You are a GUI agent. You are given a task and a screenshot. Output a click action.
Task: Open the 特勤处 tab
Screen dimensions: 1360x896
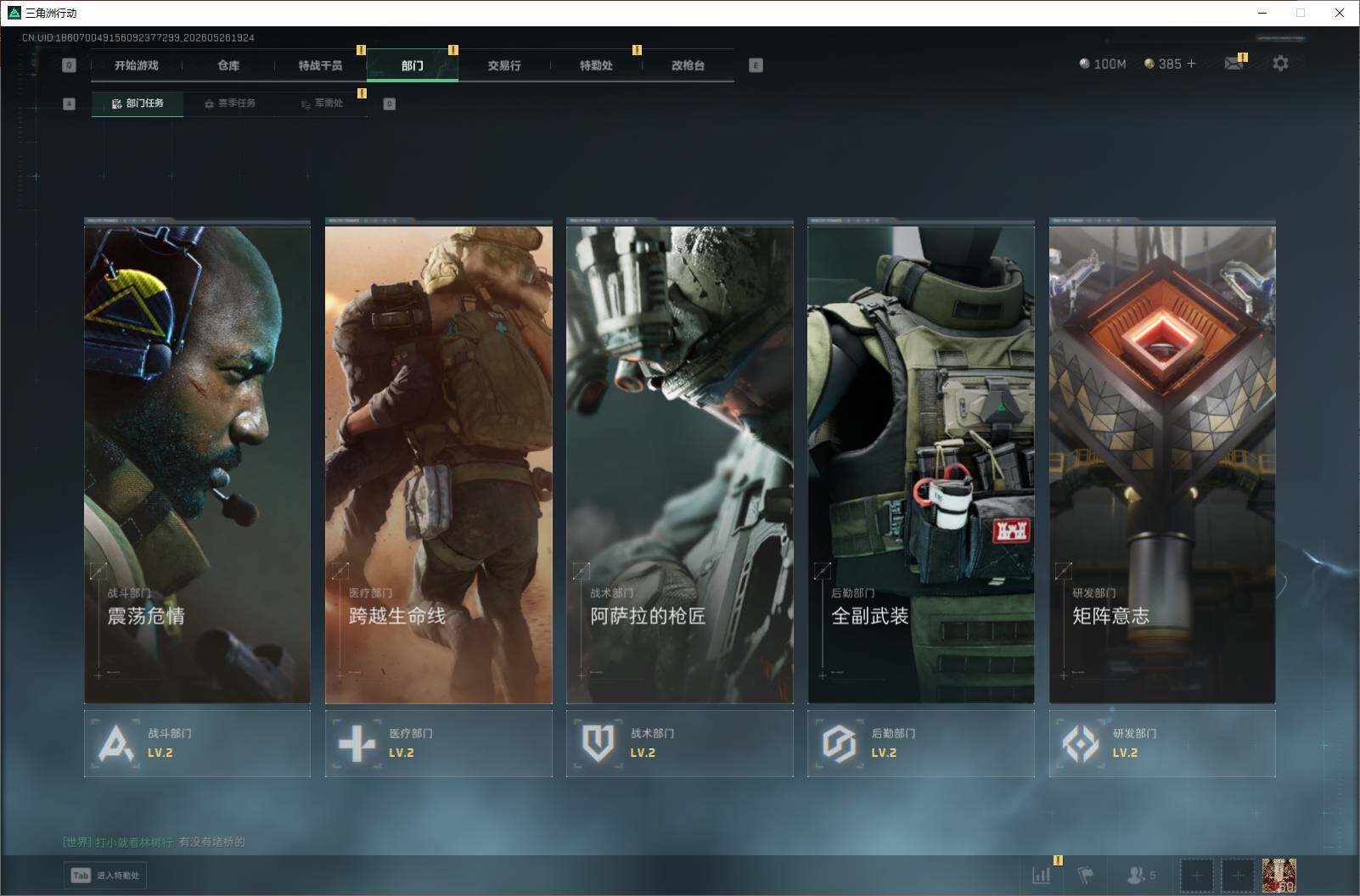click(596, 65)
